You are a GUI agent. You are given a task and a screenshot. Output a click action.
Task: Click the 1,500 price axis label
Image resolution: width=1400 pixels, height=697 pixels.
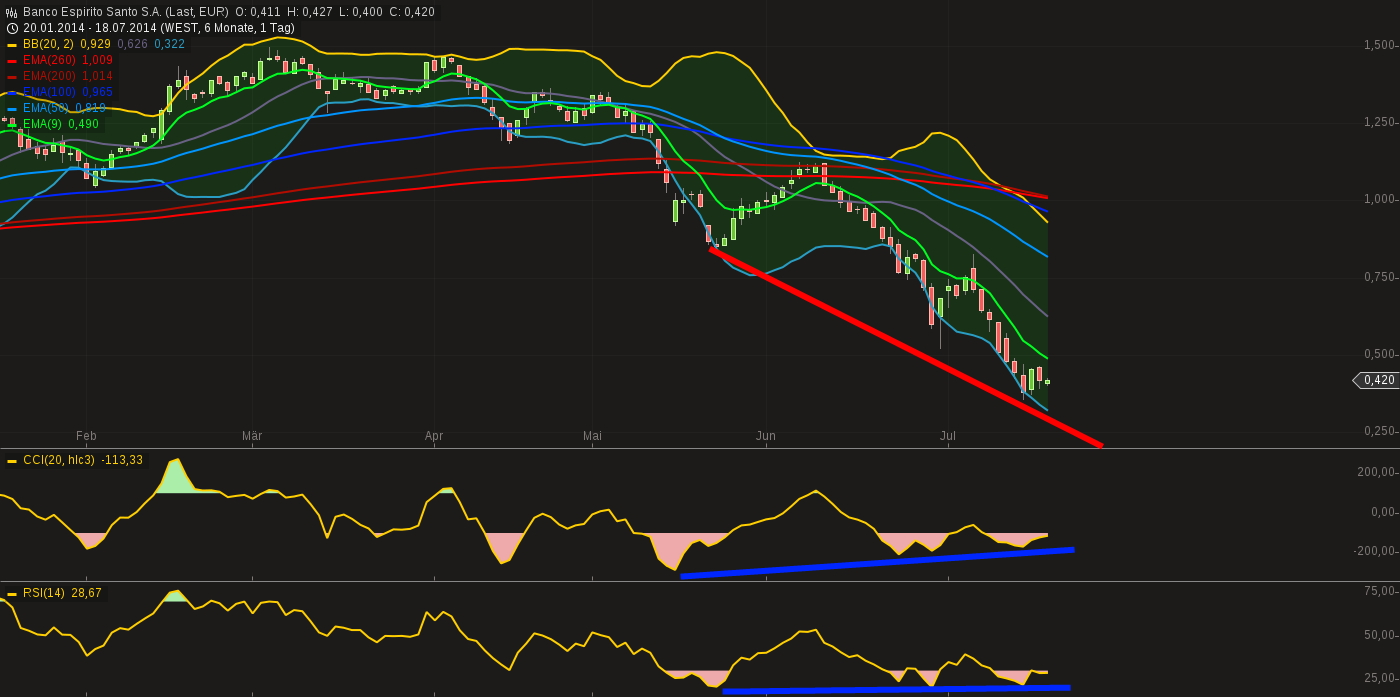(x=1379, y=45)
